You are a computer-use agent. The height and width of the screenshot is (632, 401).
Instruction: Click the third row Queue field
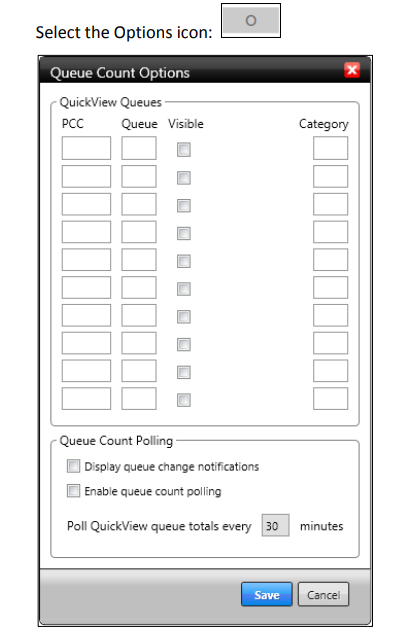139,204
